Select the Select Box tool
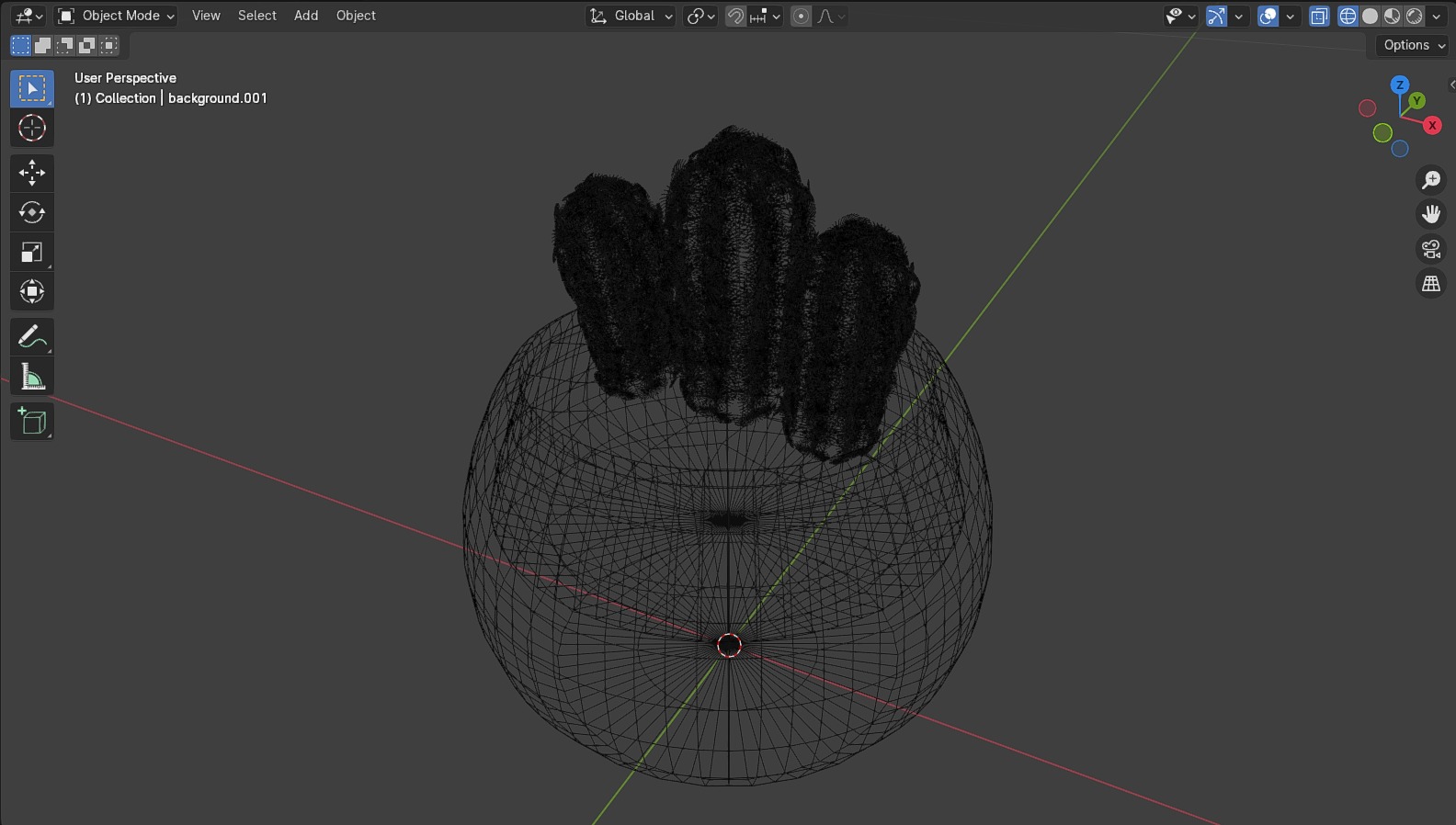Viewport: 1456px width, 825px height. (32, 89)
